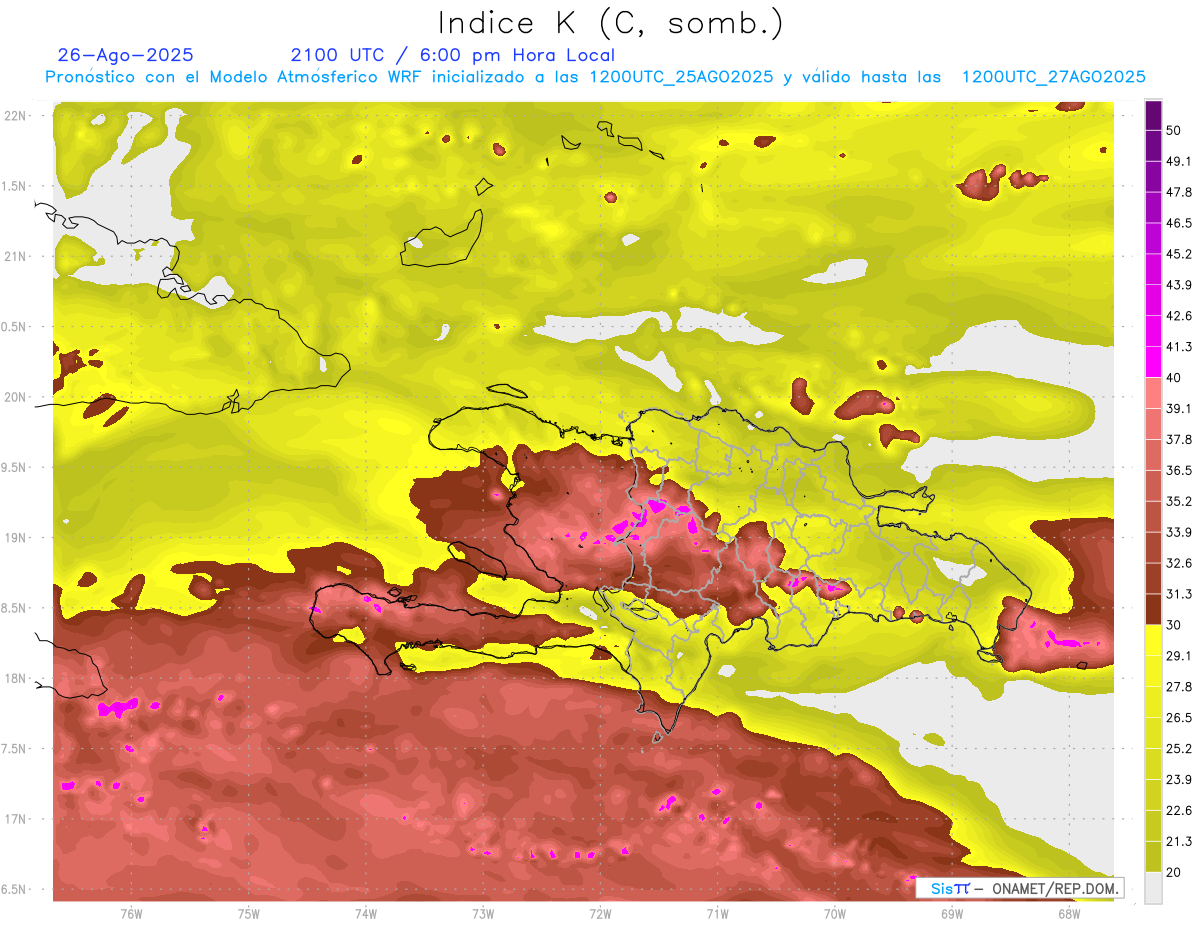Click the "49.1" value on the color scale
This screenshot has width=1200, height=927.
point(1178,161)
